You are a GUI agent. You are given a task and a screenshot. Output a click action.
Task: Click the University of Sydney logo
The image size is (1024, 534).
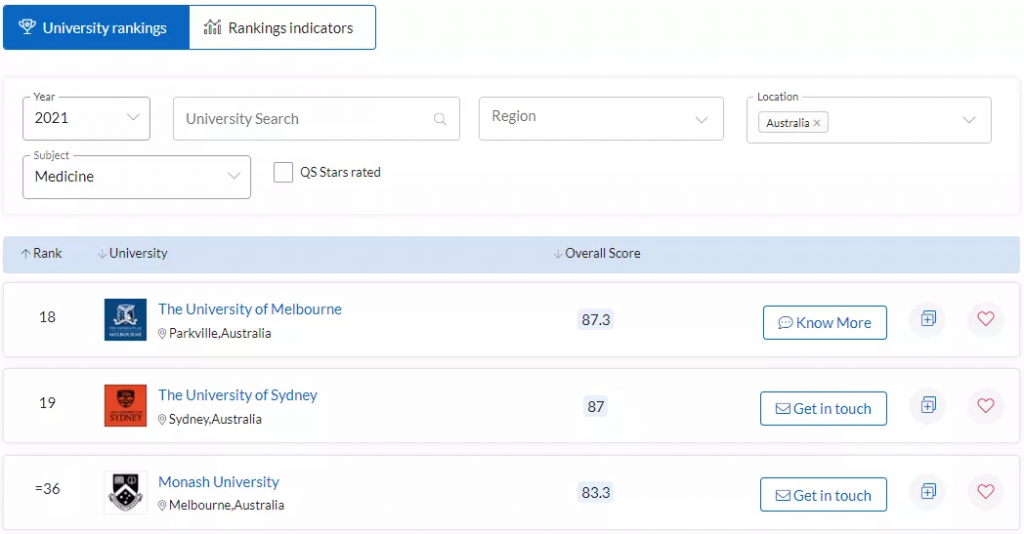click(x=125, y=405)
